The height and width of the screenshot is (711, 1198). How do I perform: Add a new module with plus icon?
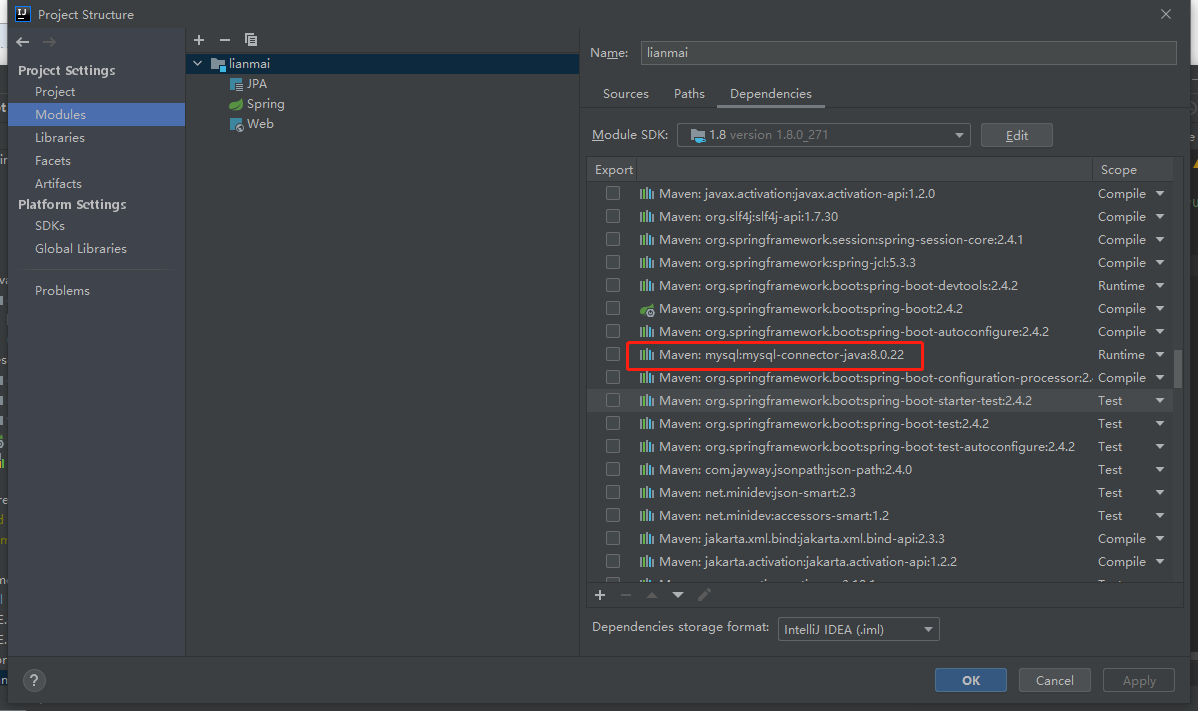[199, 40]
